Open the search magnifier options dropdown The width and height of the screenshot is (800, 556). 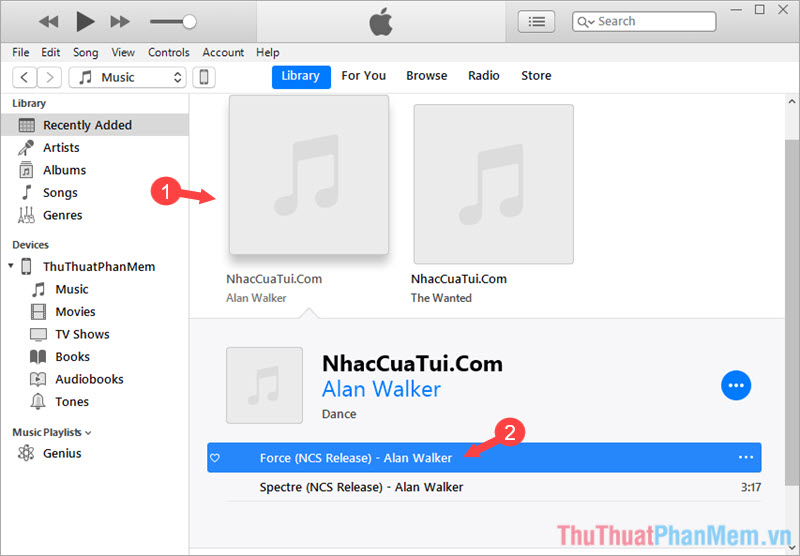586,22
